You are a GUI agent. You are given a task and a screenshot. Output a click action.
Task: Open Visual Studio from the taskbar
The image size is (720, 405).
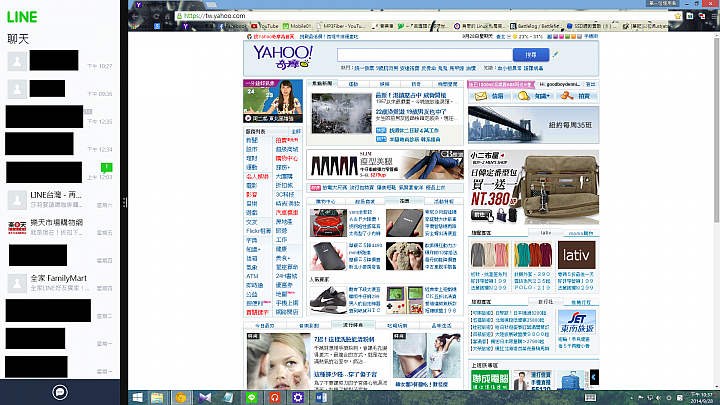pos(204,398)
